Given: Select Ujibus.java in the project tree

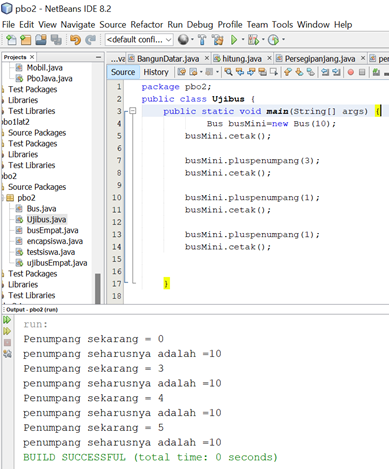Looking at the screenshot, I should (x=46, y=220).
